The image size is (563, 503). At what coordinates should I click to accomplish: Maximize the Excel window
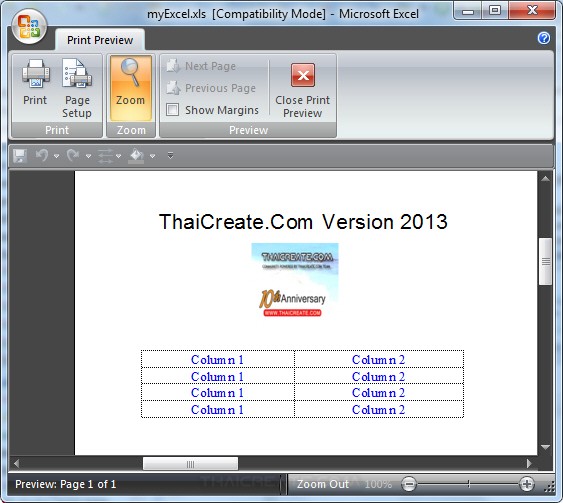(495, 11)
